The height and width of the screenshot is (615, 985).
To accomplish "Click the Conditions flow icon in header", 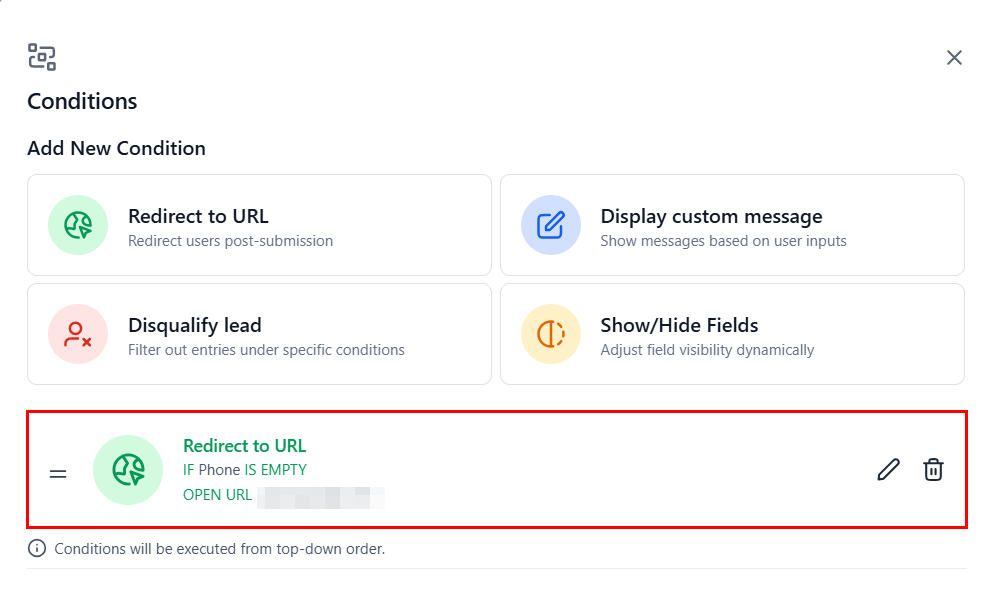I will [x=42, y=57].
